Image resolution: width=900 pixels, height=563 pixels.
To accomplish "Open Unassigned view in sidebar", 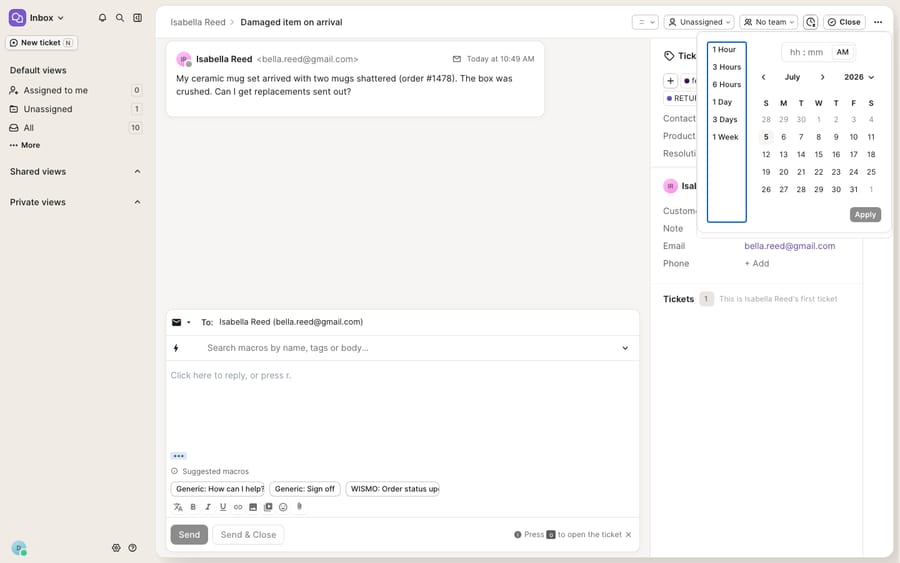I will (75, 109).
